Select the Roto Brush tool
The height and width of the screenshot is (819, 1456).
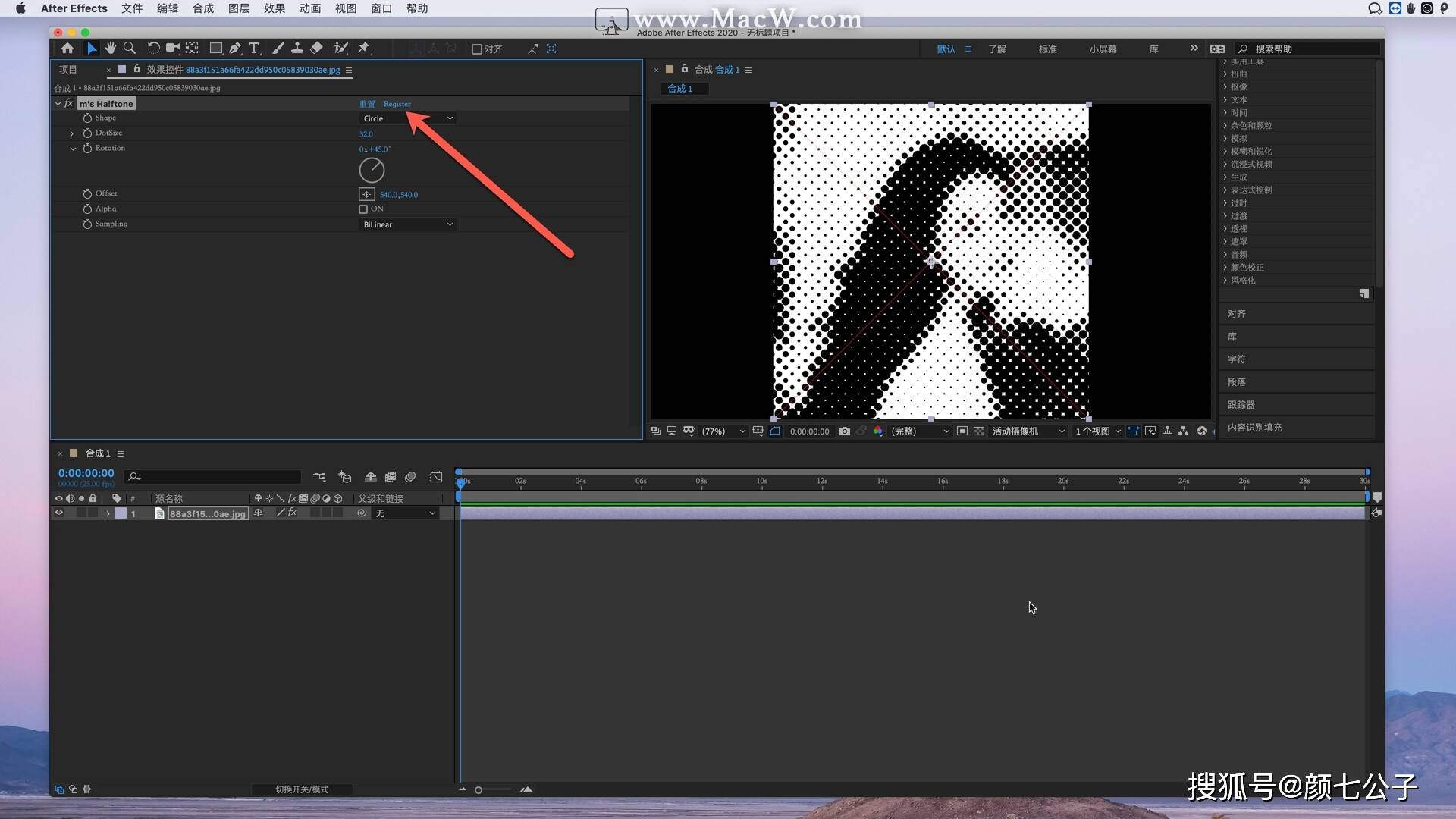point(340,49)
